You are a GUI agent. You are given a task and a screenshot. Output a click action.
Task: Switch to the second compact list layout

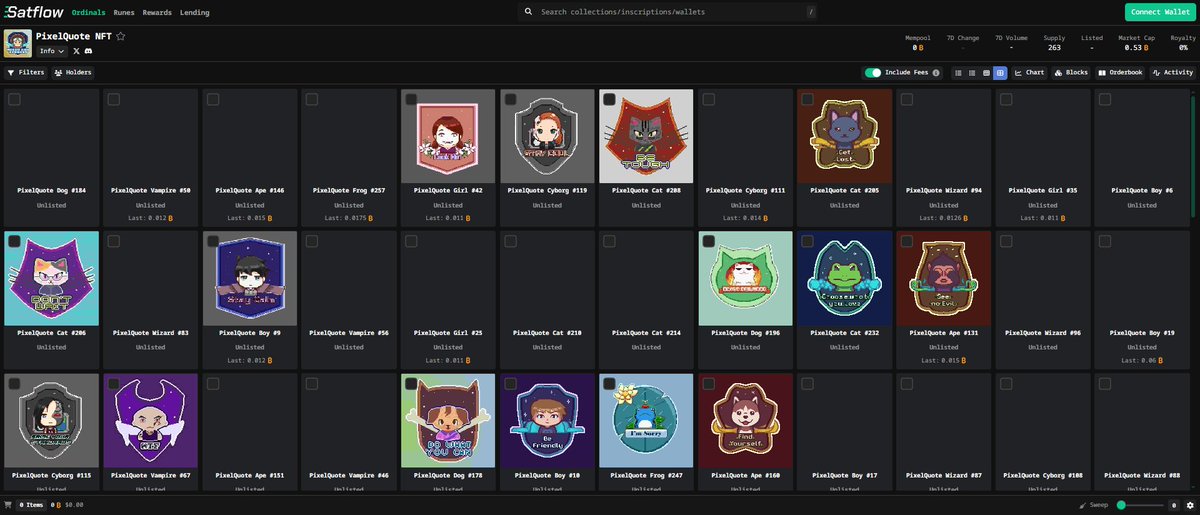[x=972, y=73]
